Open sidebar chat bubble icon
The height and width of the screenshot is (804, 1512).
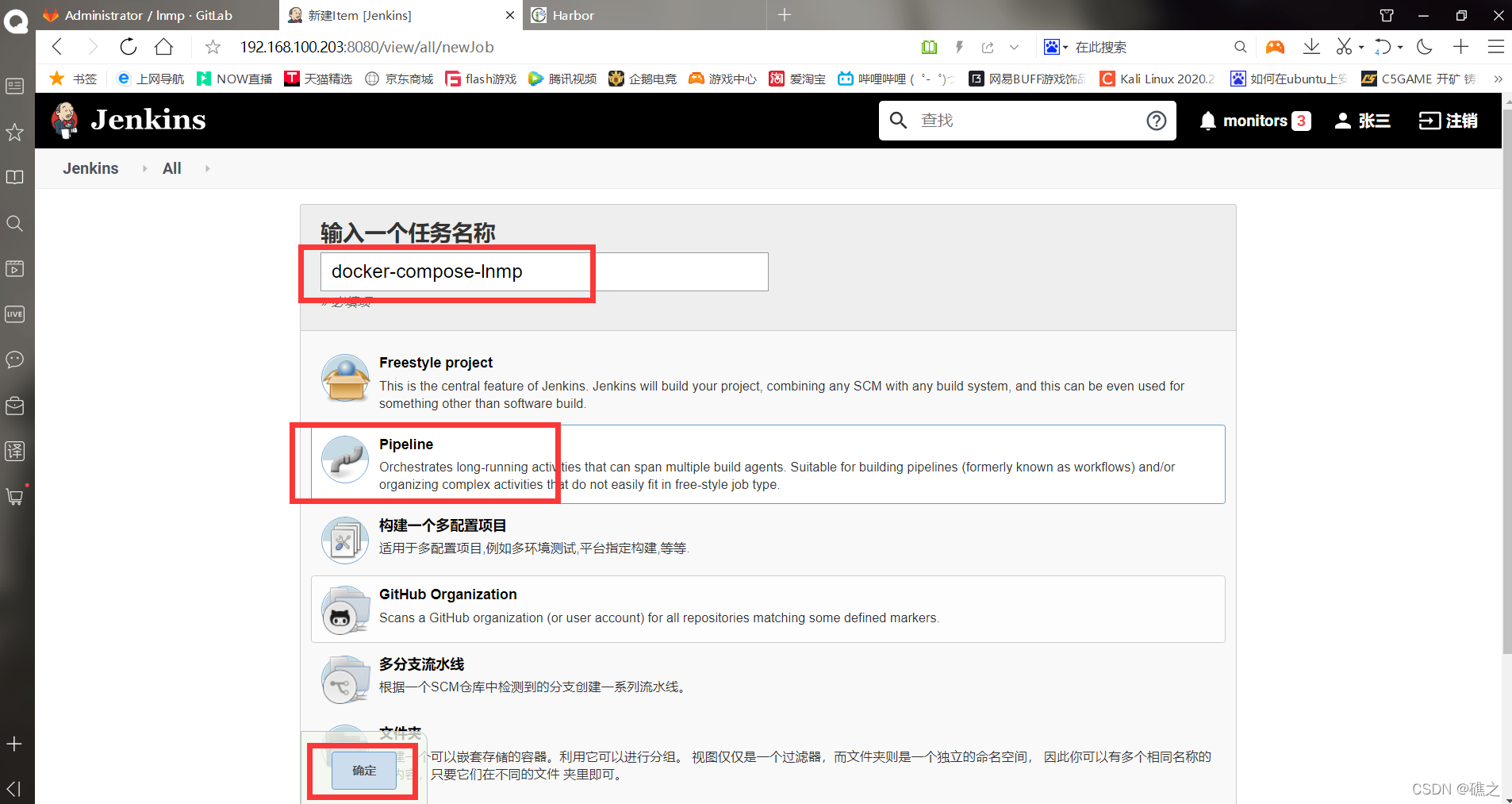pos(15,360)
